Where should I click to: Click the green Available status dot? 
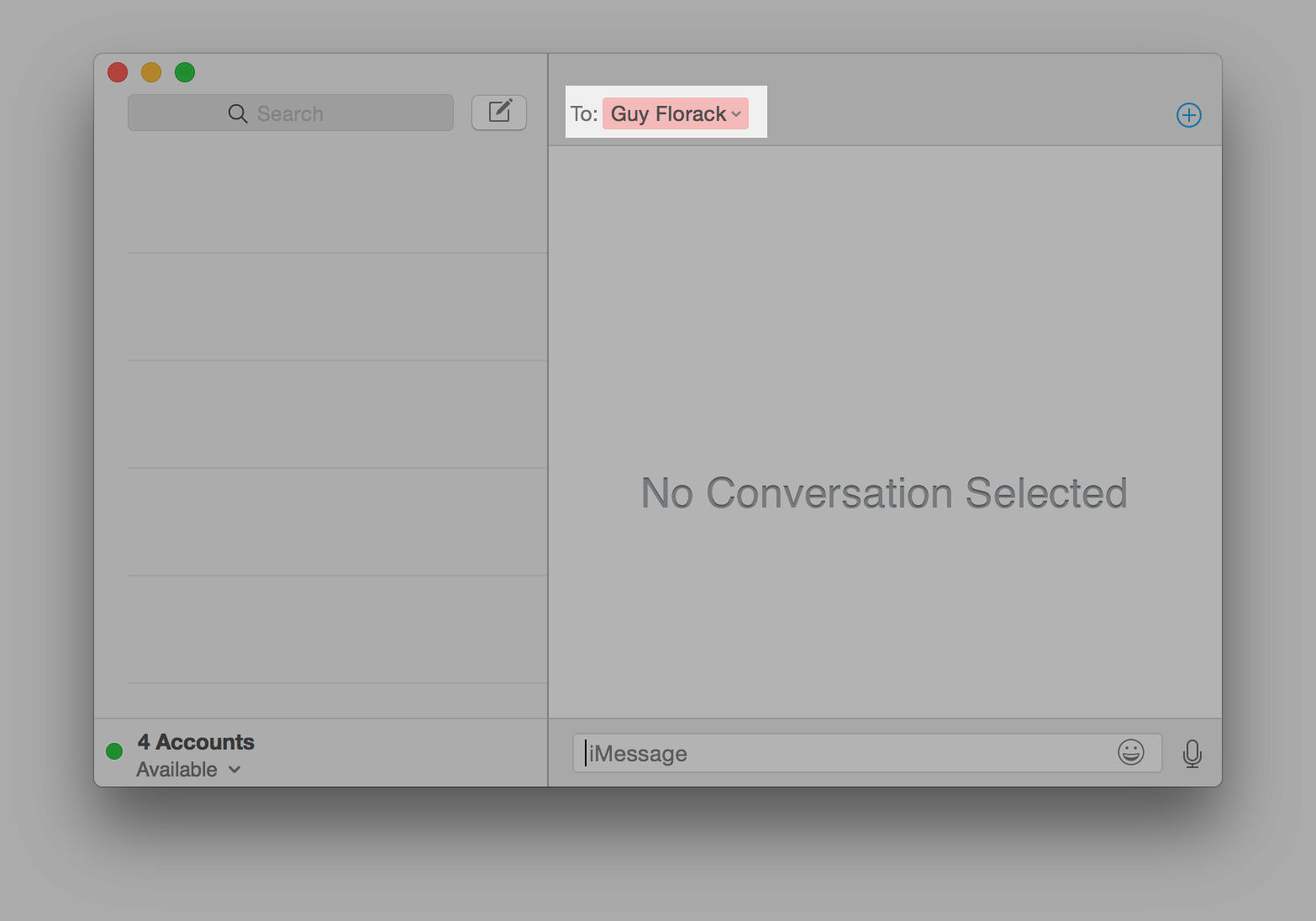coord(114,751)
